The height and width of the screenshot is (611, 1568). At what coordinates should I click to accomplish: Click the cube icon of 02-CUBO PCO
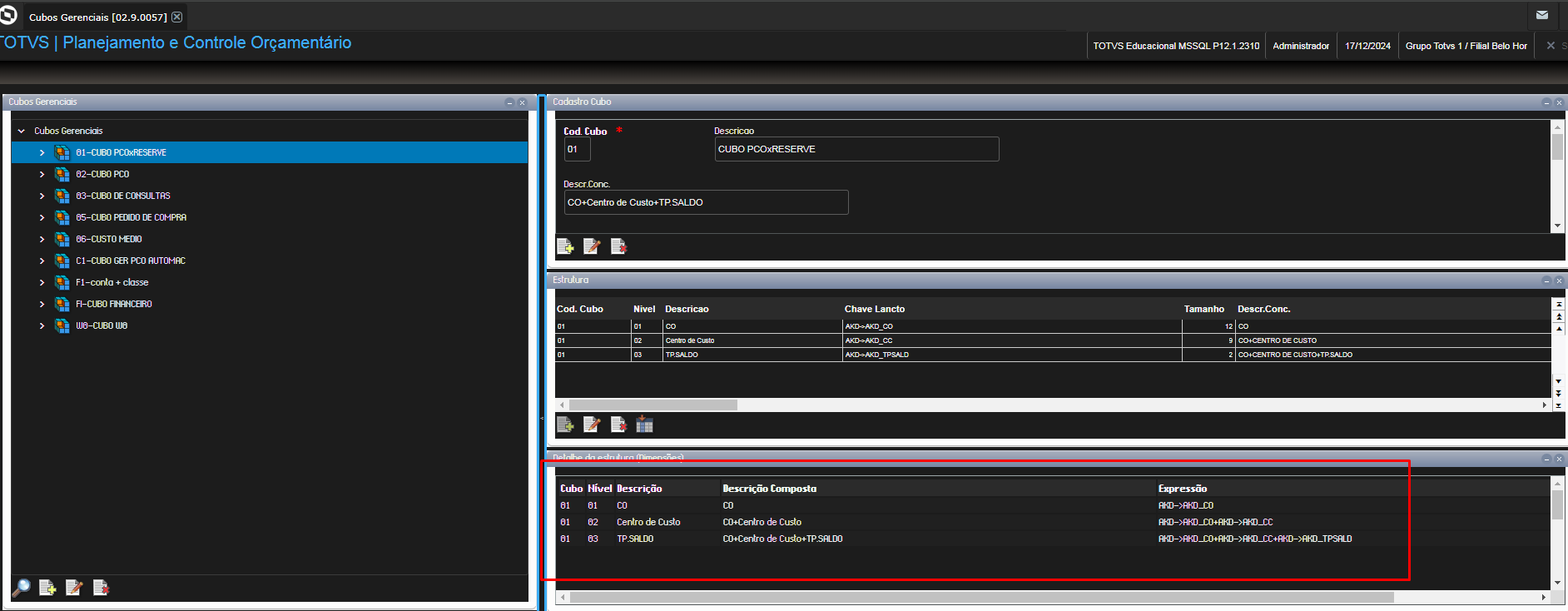62,174
